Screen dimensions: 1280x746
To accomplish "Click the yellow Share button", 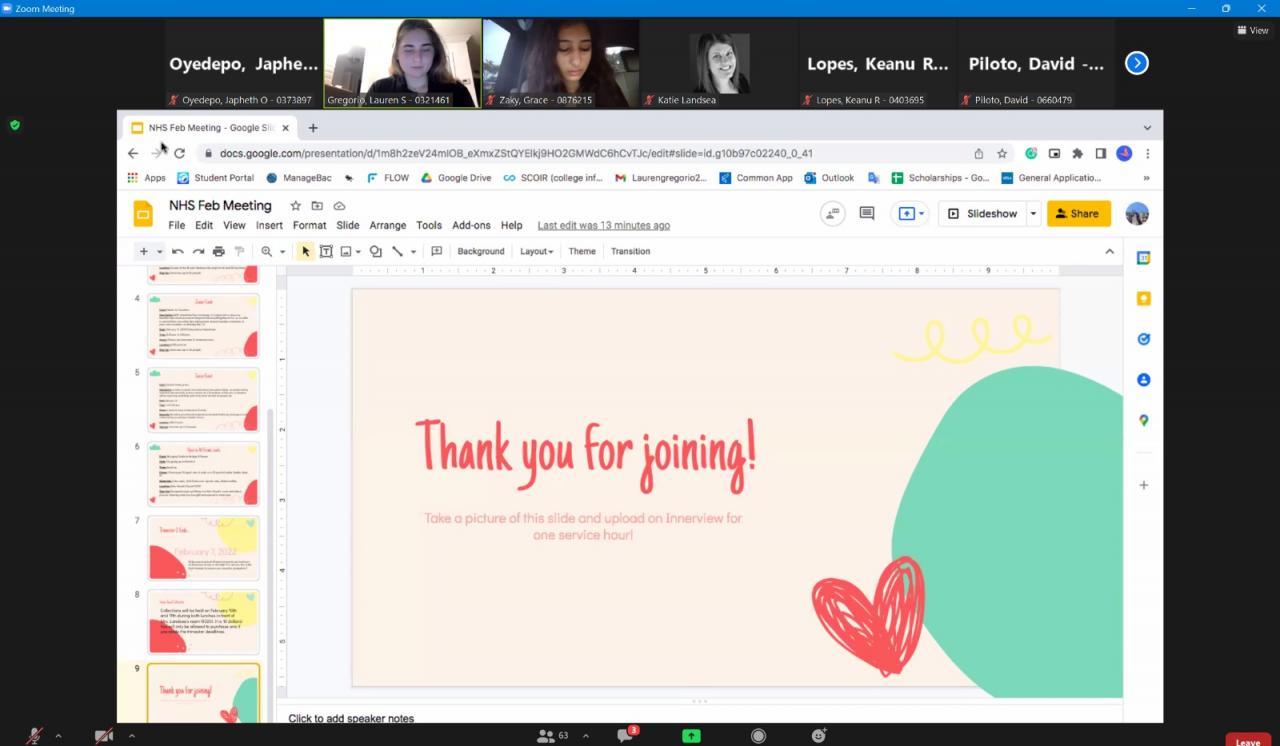I will pos(1078,213).
